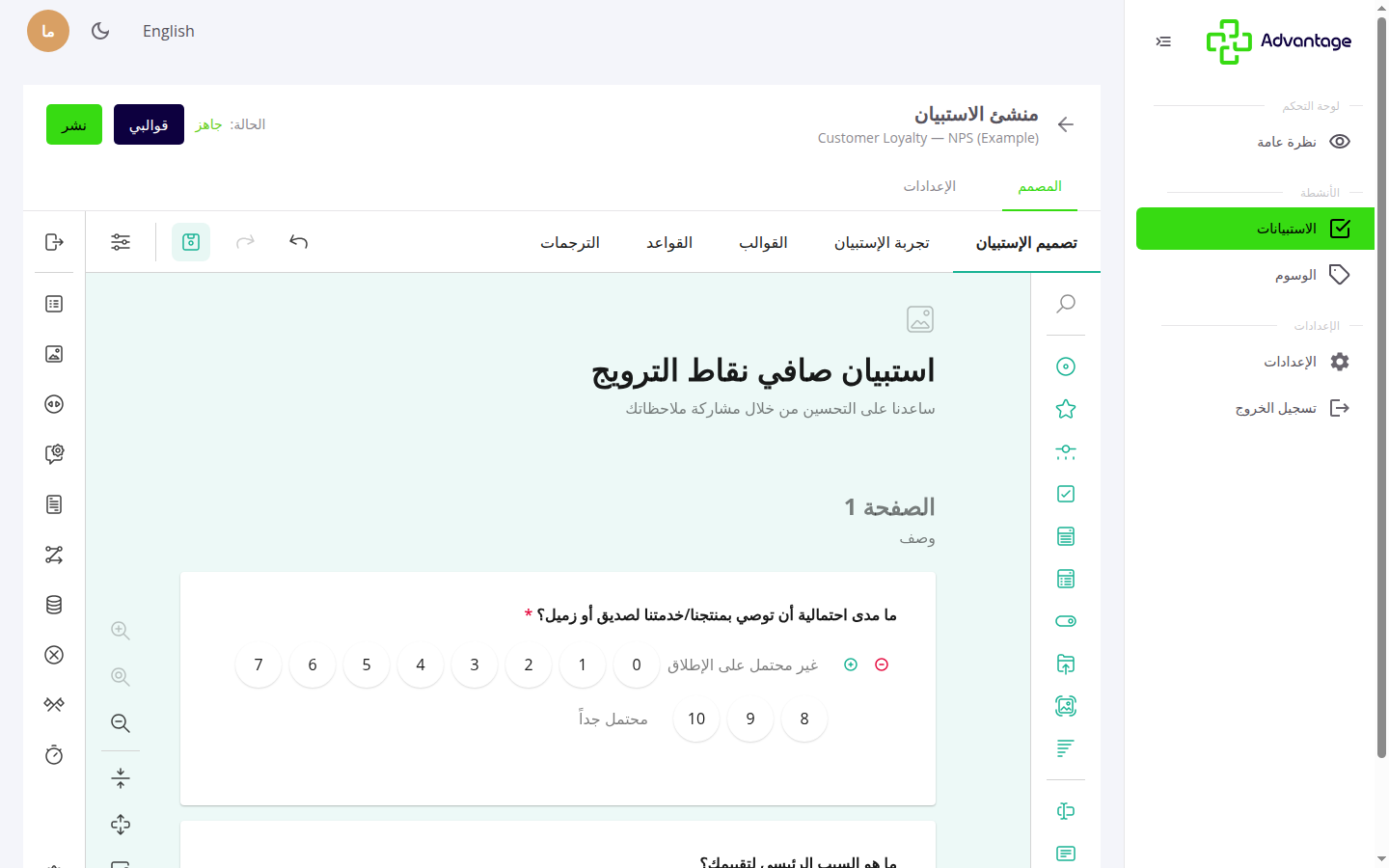Click تسجيل الخروج to log out
The width and height of the screenshot is (1389, 868).
[x=1256, y=408]
